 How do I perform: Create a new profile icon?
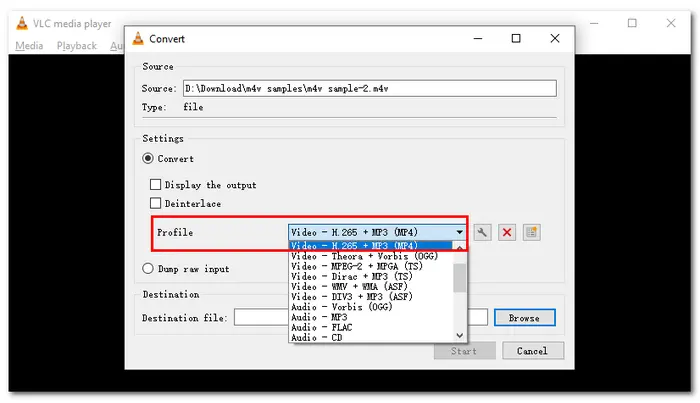(531, 233)
